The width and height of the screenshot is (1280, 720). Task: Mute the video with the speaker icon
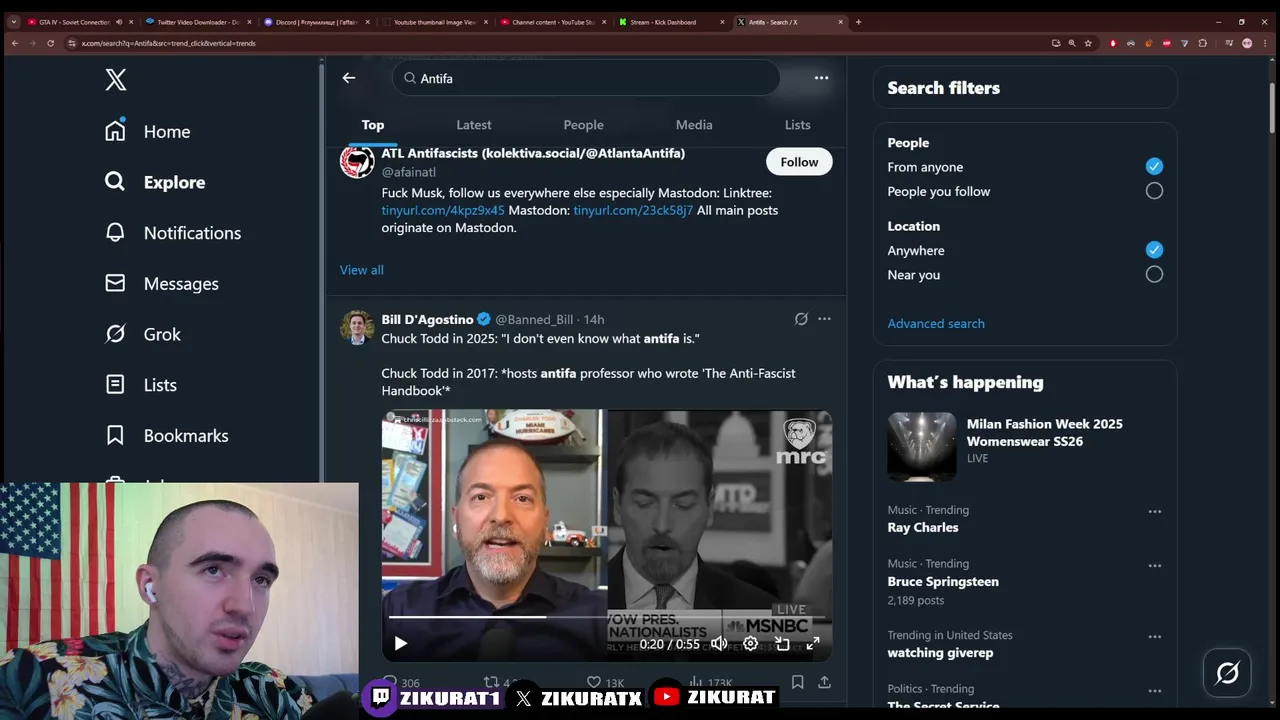pos(719,644)
